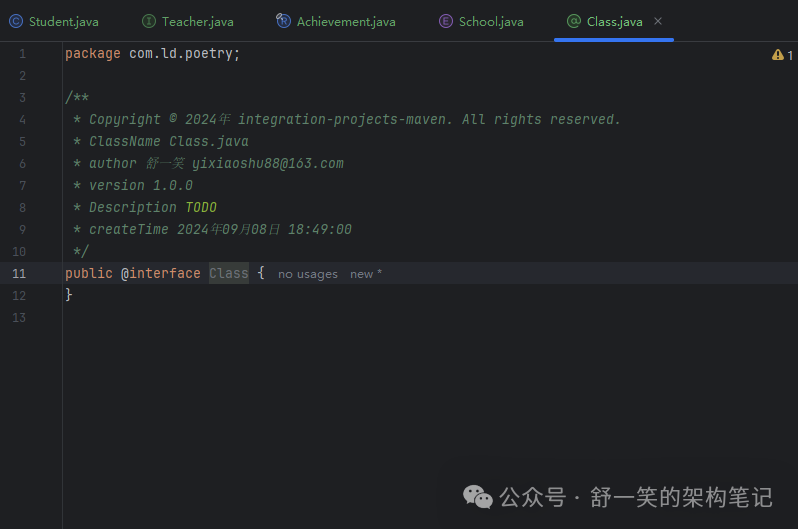Click the School.java enum icon

coord(446,21)
